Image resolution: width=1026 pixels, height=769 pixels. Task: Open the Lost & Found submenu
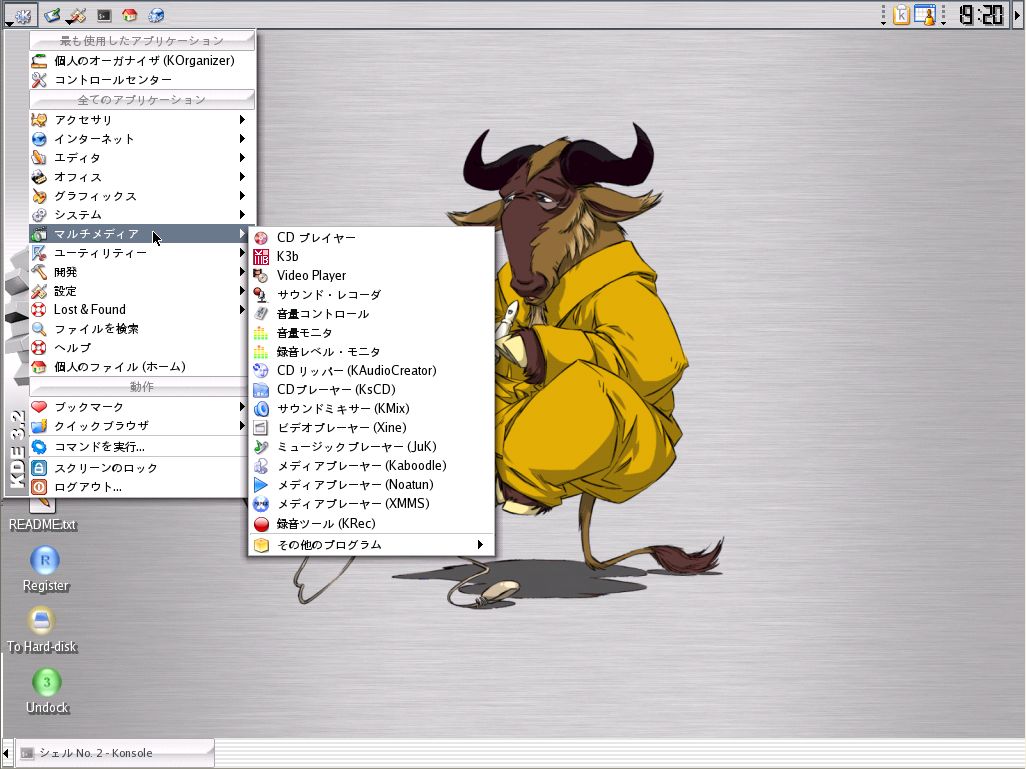(138, 310)
